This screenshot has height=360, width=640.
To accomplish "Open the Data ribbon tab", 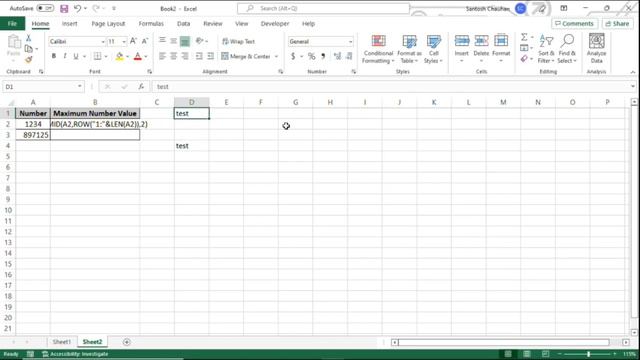I will tap(183, 24).
